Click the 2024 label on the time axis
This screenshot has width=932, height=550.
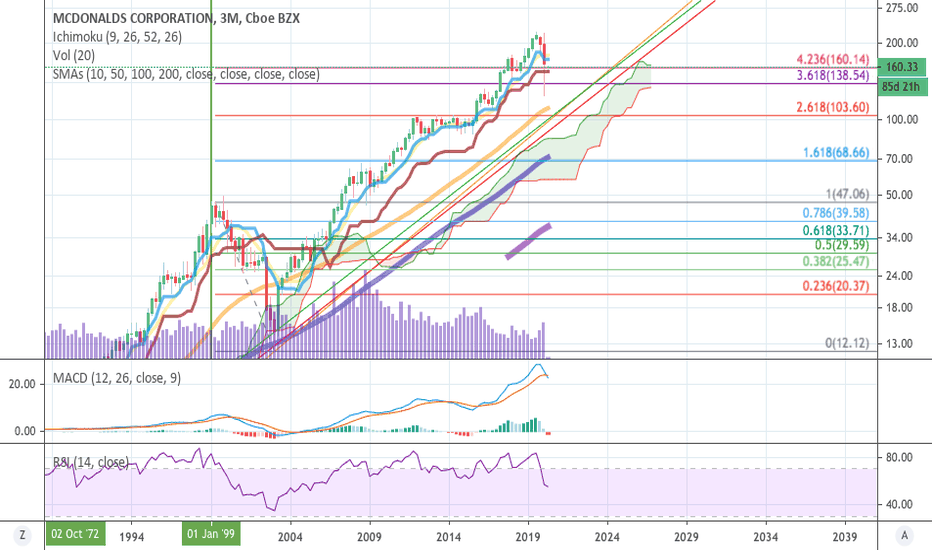tap(607, 537)
